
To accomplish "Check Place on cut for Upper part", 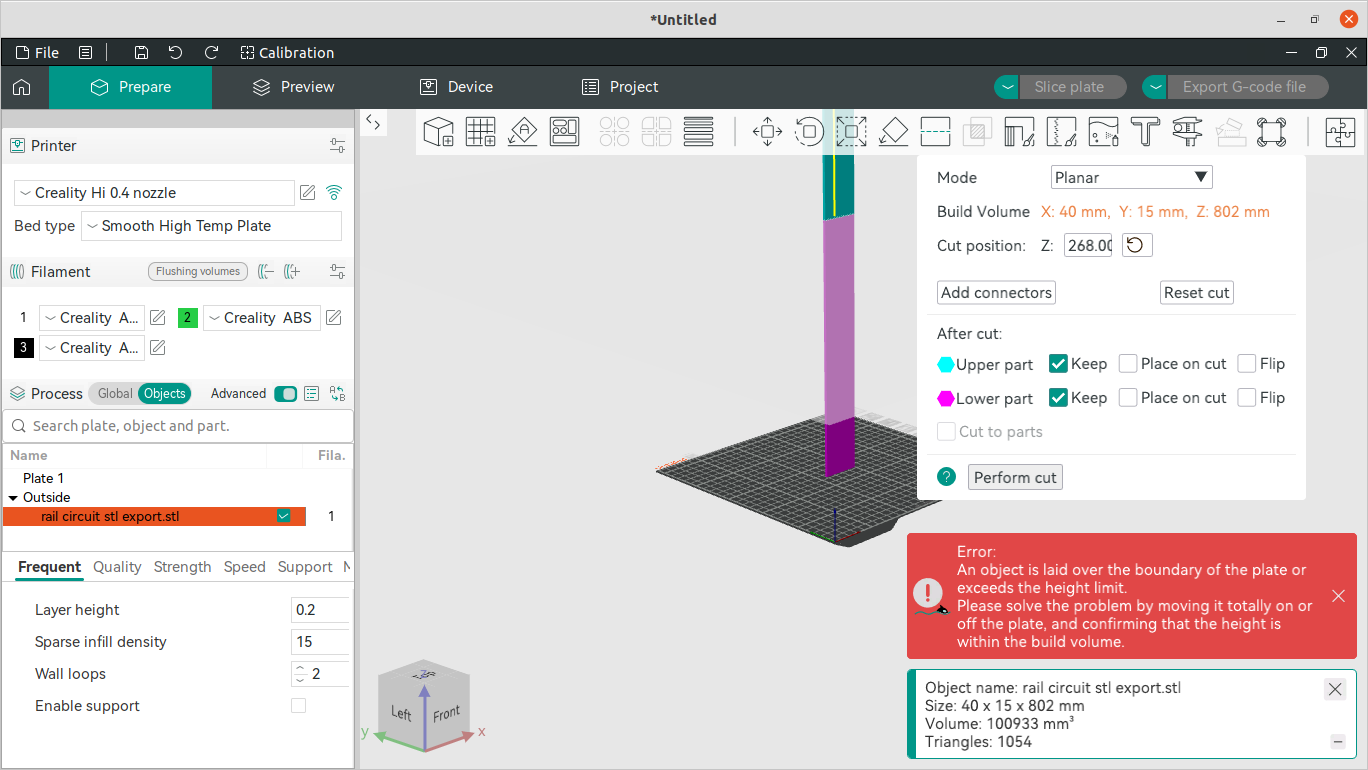I will 1128,364.
